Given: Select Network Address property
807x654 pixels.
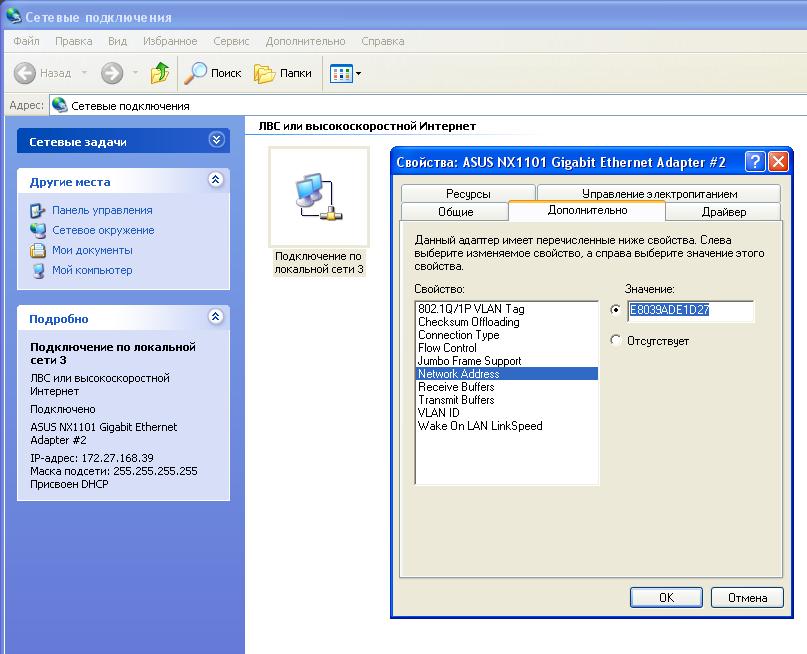Looking at the screenshot, I should (x=506, y=374).
